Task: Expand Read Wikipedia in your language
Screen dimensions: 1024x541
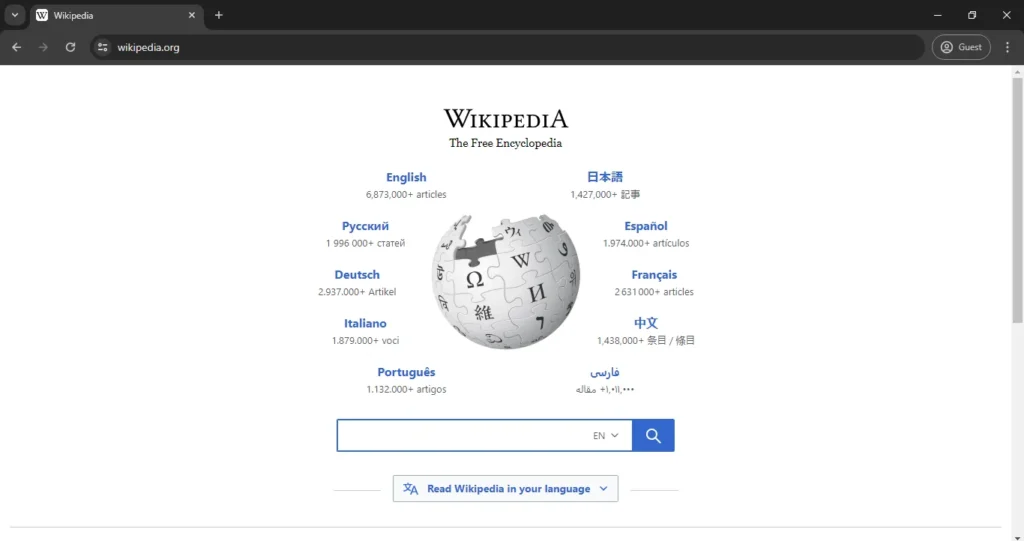Action: click(505, 489)
